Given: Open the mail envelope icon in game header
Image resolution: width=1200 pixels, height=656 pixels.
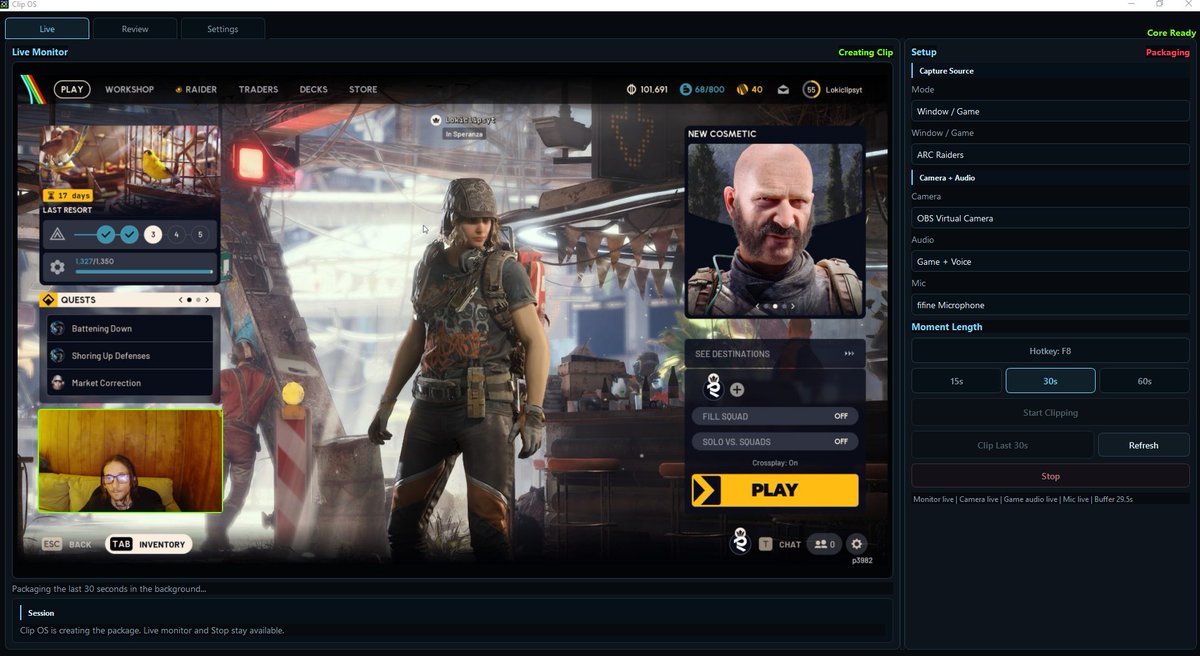Looking at the screenshot, I should (x=784, y=89).
